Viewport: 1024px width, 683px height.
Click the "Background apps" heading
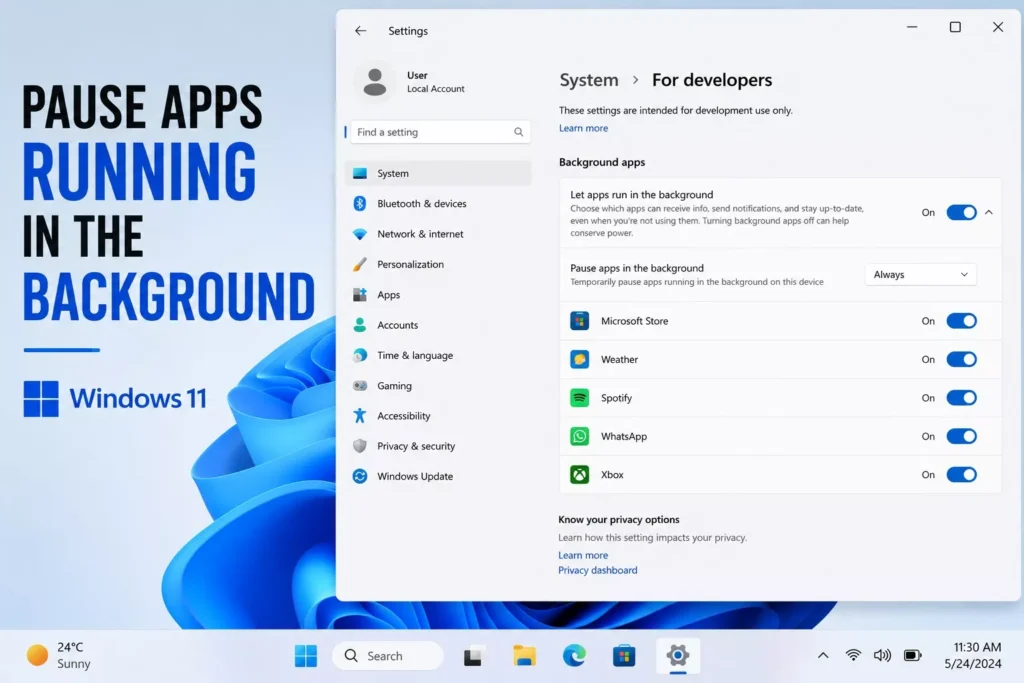(x=601, y=162)
